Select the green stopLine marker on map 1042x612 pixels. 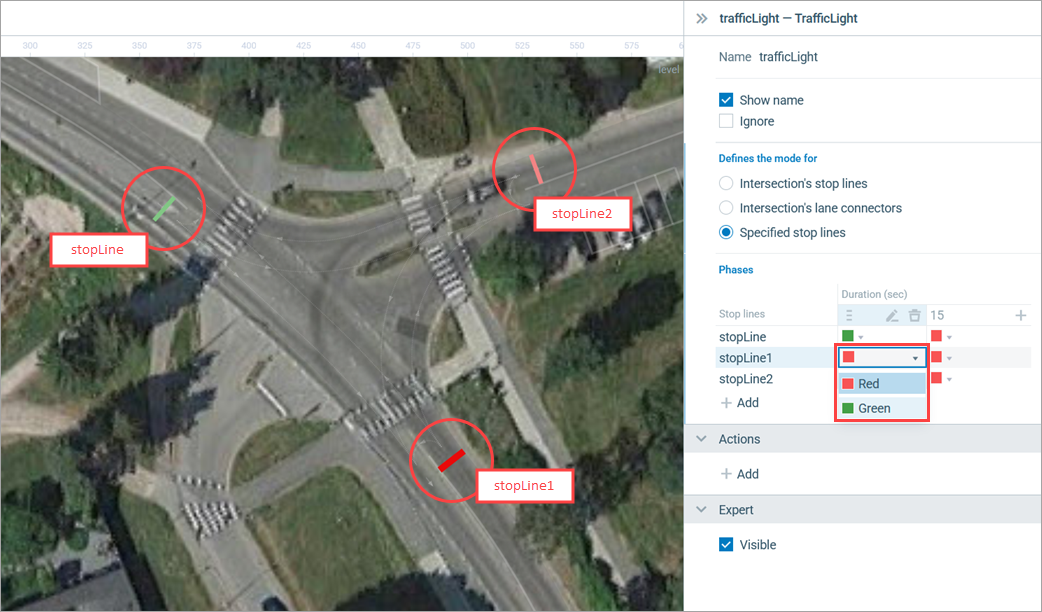(x=164, y=208)
